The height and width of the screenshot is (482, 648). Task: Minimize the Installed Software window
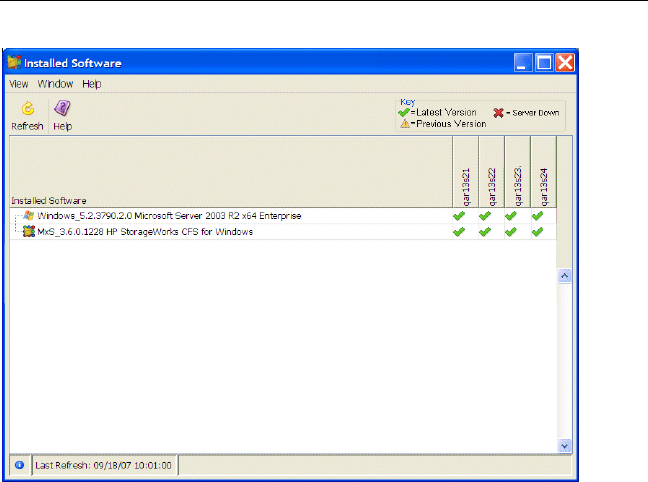click(x=523, y=63)
